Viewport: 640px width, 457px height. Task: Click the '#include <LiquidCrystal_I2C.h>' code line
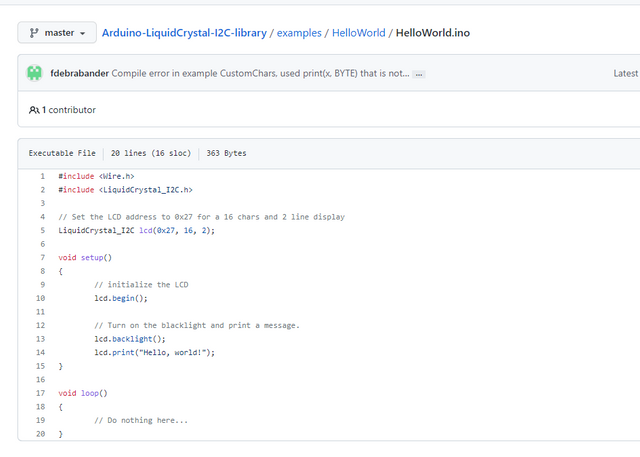[x=125, y=190]
